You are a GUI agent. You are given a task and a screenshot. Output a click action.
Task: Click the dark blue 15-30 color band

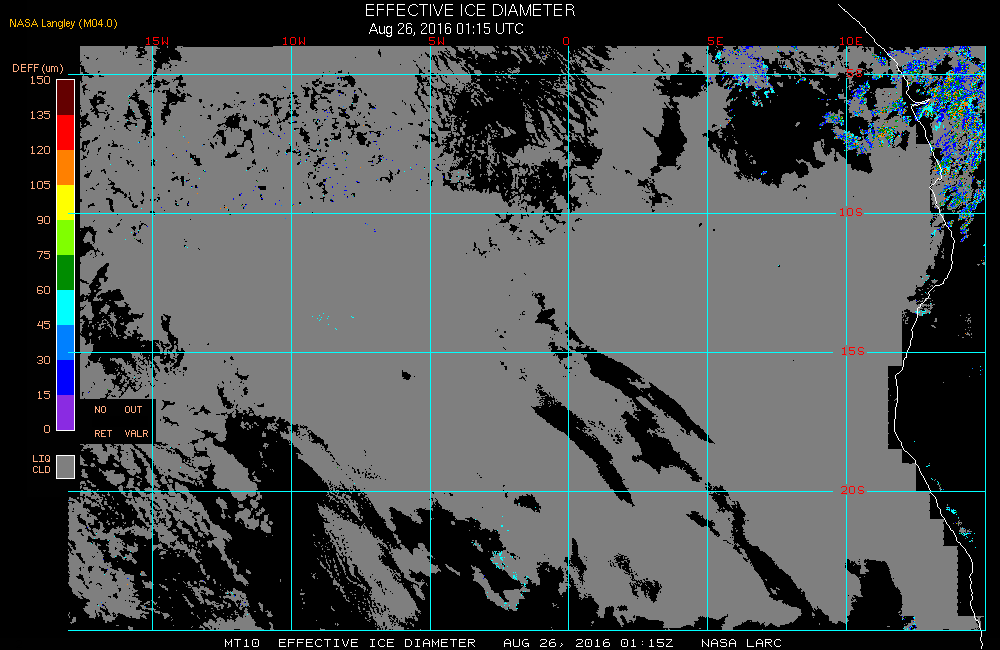click(x=66, y=378)
